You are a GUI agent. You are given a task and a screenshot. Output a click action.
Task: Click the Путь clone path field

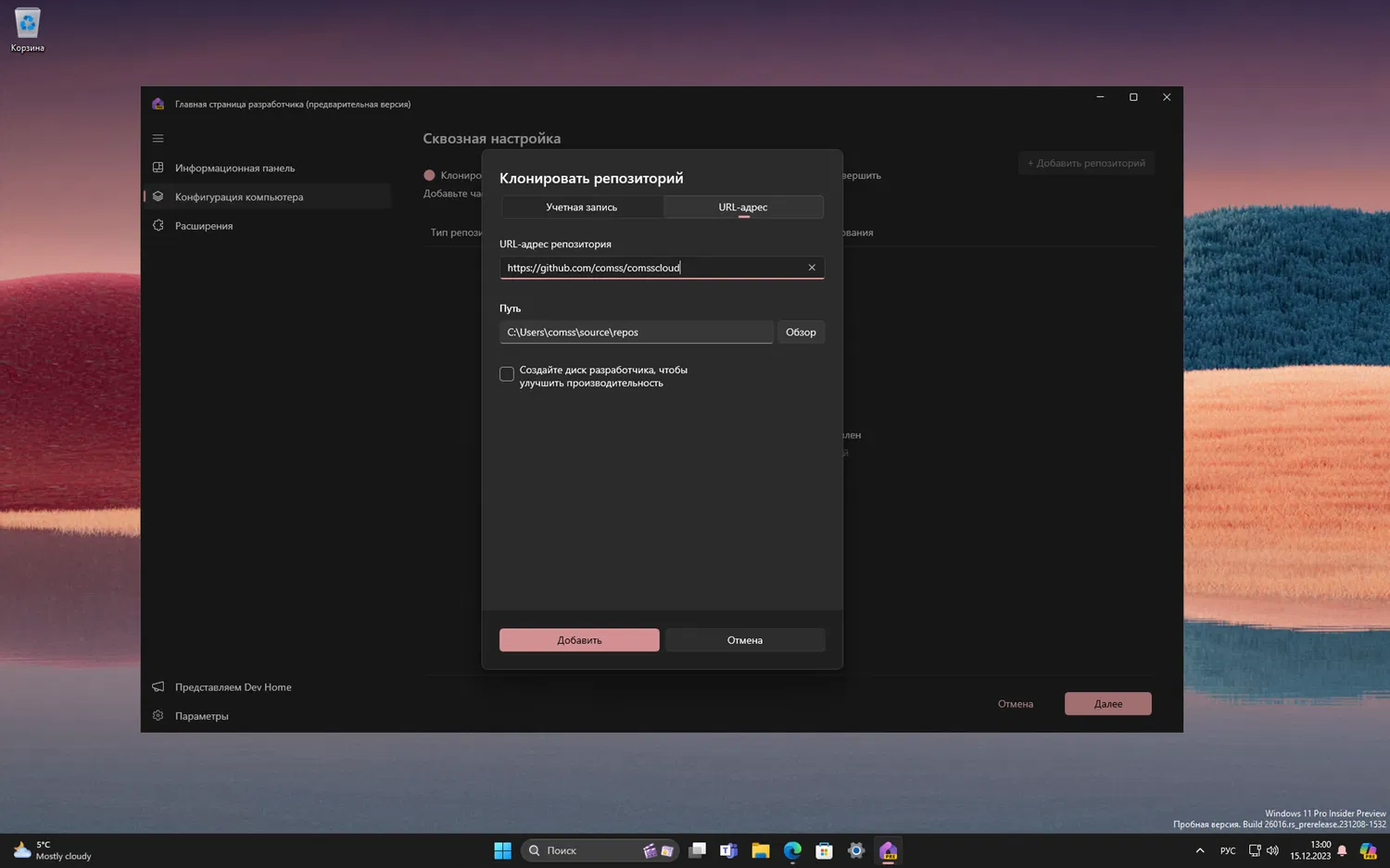pos(636,332)
